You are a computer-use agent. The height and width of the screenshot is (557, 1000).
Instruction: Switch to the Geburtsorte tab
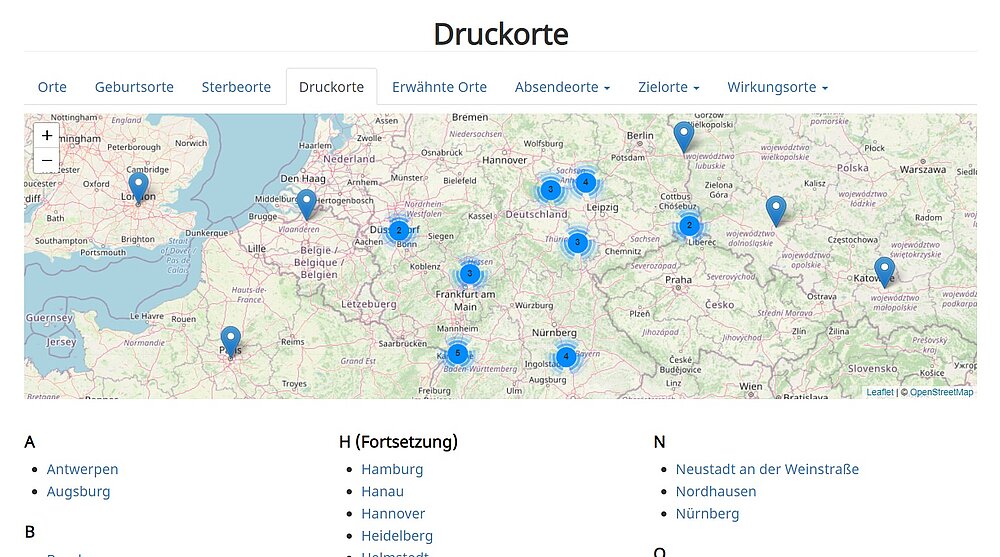(134, 87)
